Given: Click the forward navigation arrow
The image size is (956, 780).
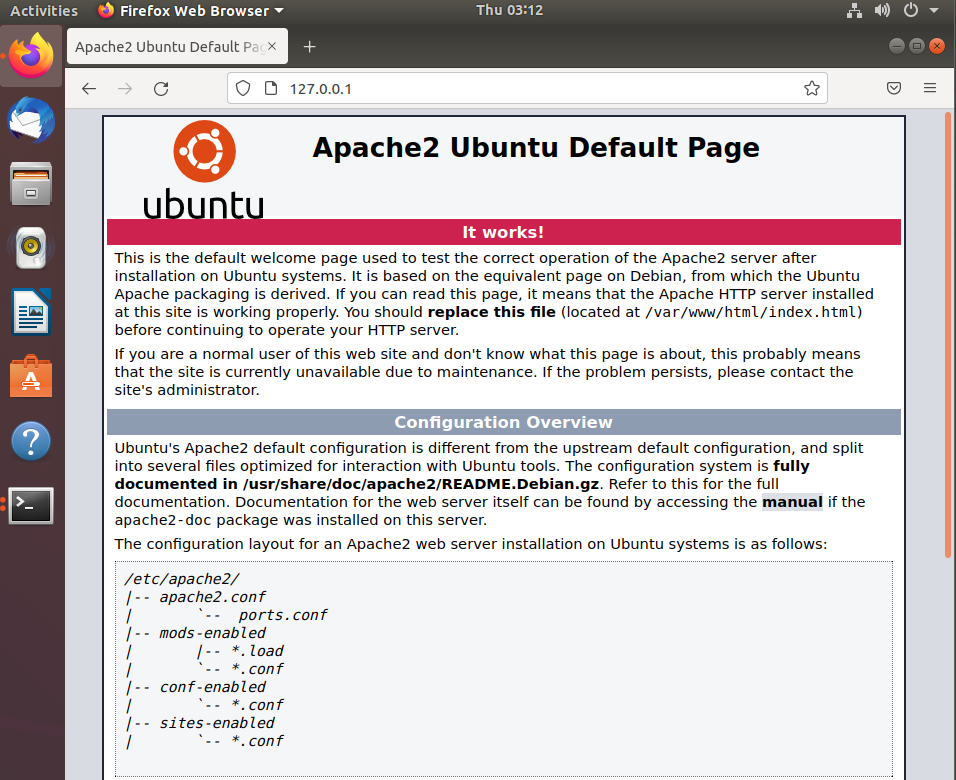Looking at the screenshot, I should [x=125, y=89].
